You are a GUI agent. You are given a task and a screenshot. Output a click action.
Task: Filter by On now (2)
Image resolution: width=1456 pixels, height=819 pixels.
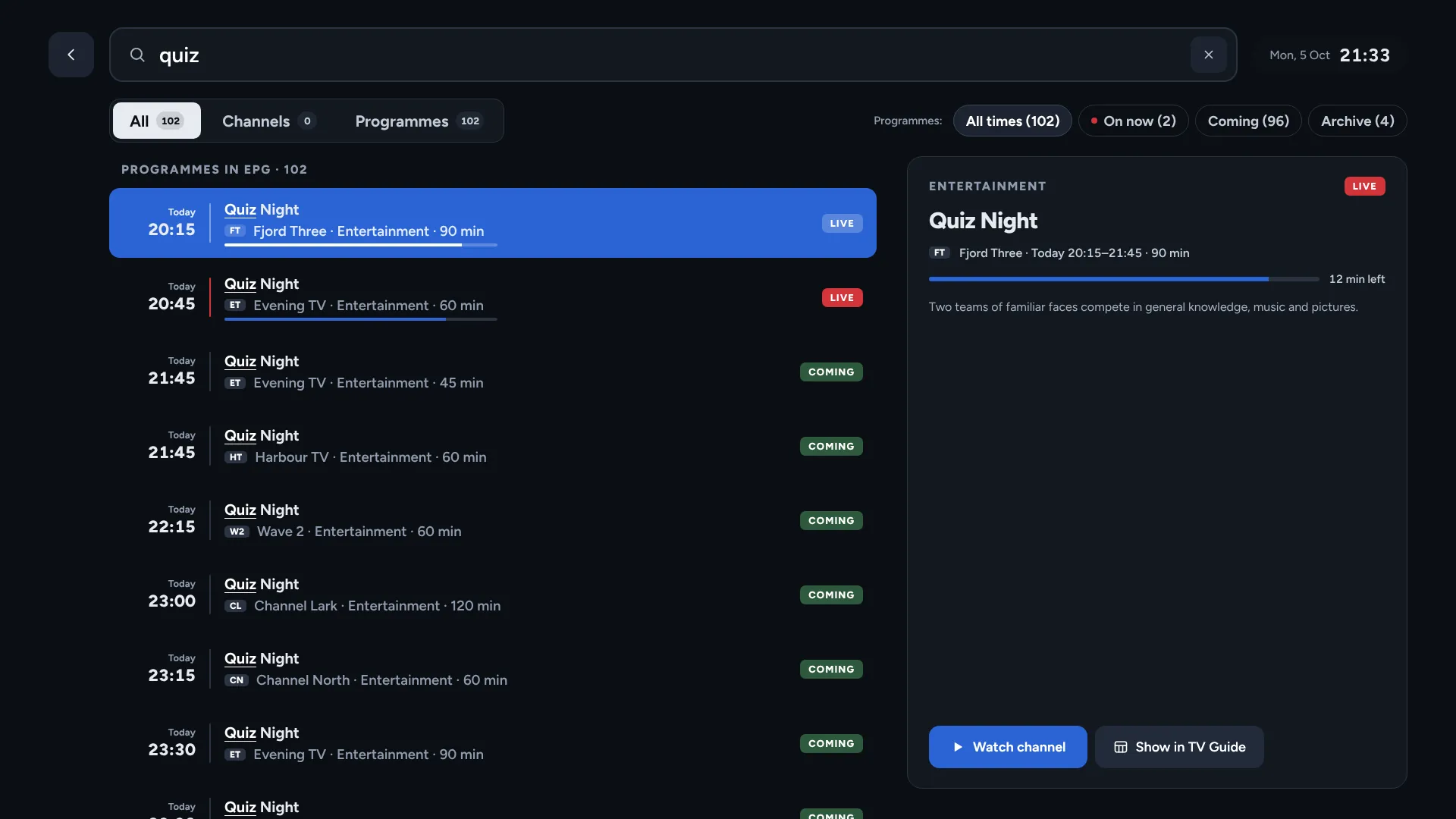click(1134, 121)
